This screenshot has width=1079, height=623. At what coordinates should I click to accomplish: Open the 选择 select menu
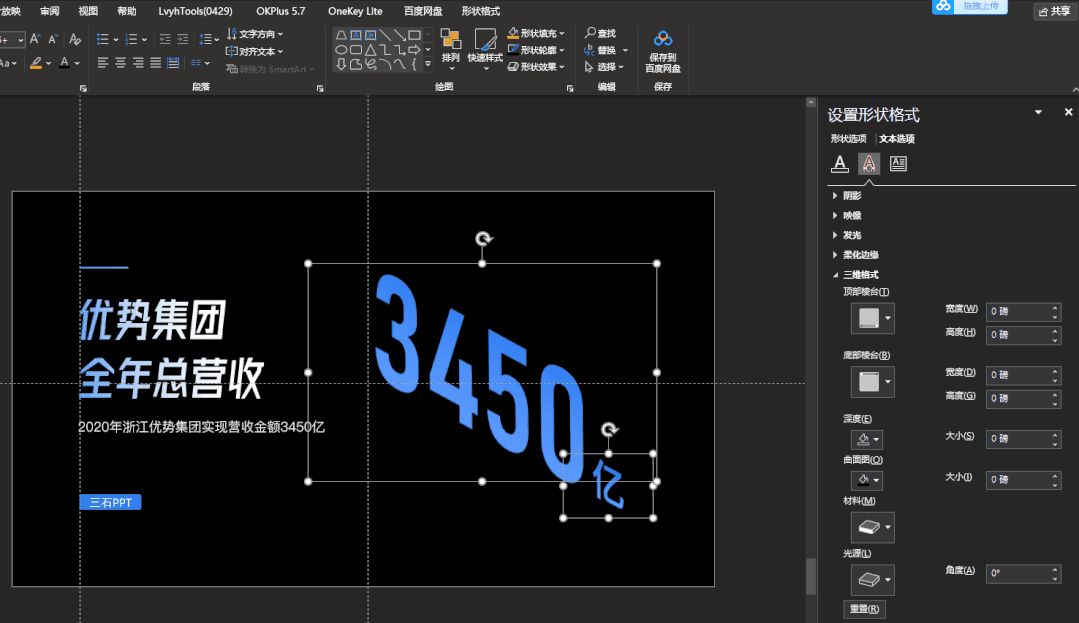click(603, 67)
